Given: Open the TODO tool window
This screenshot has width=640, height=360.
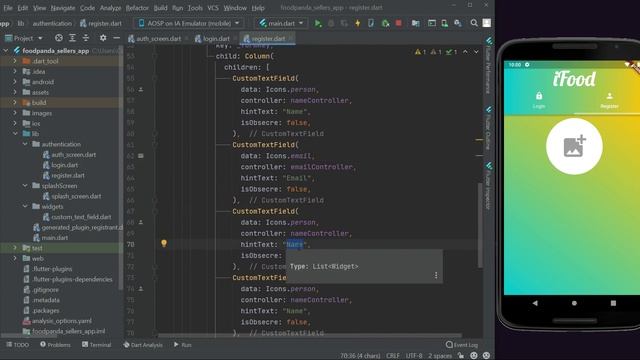Looking at the screenshot, I should coord(17,345).
